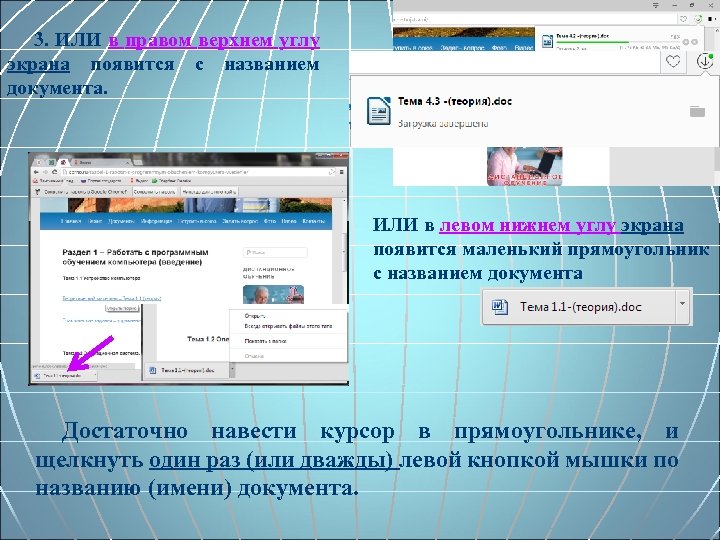
Task: Click the small heart icon in Opera address bar
Action: pos(683,19)
